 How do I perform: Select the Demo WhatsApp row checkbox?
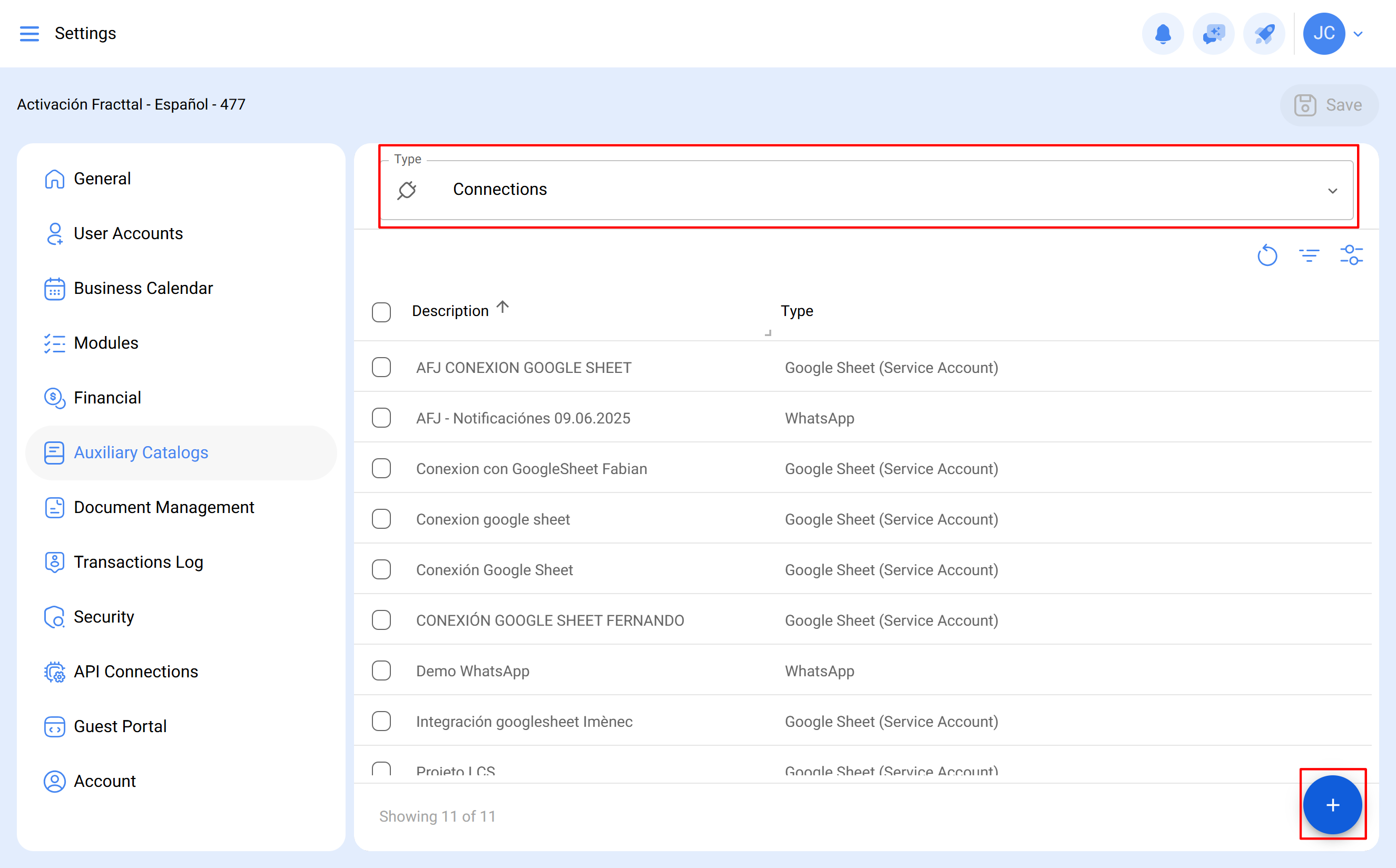(381, 670)
